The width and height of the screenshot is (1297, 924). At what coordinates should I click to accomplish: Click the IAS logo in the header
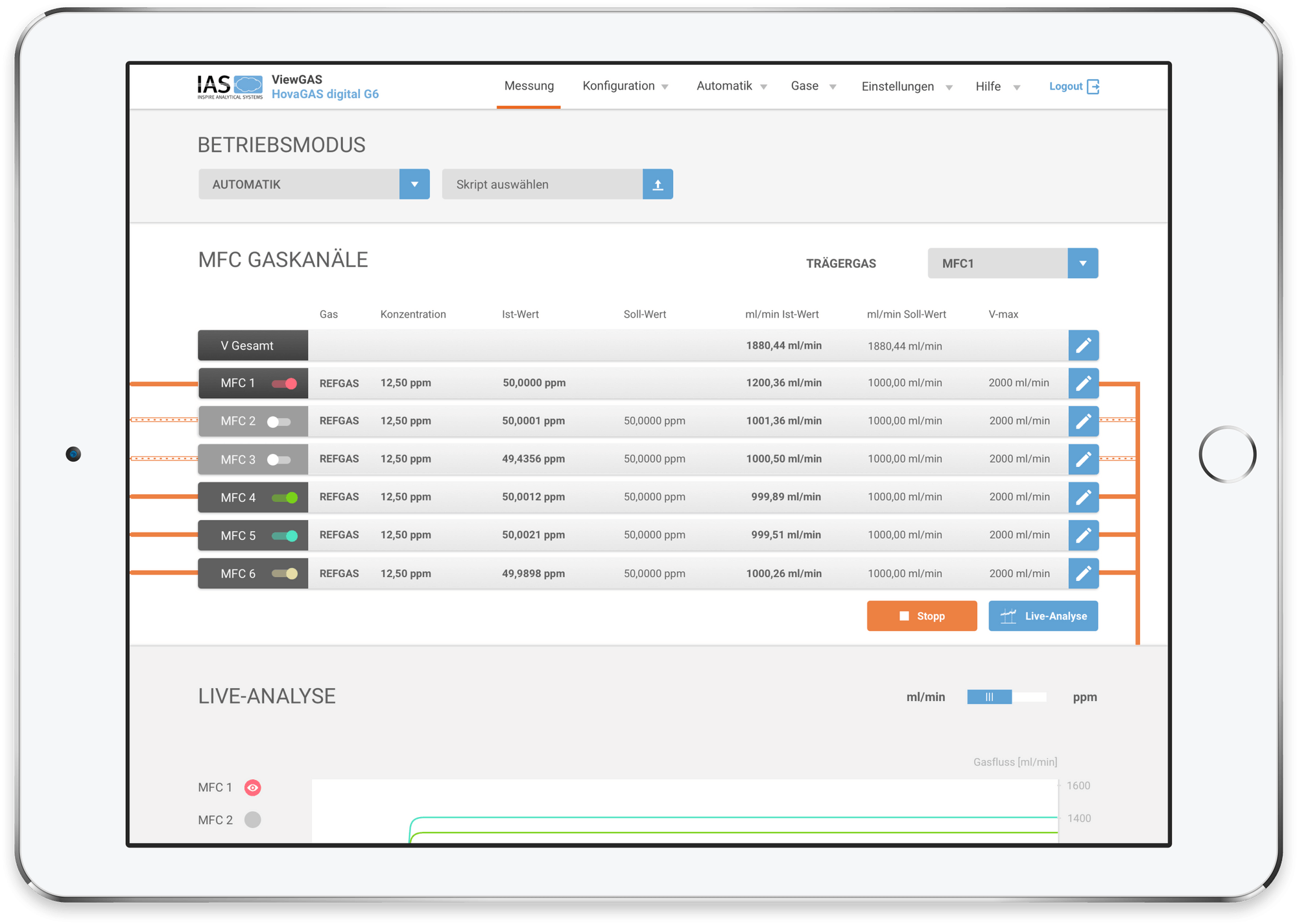tap(230, 87)
